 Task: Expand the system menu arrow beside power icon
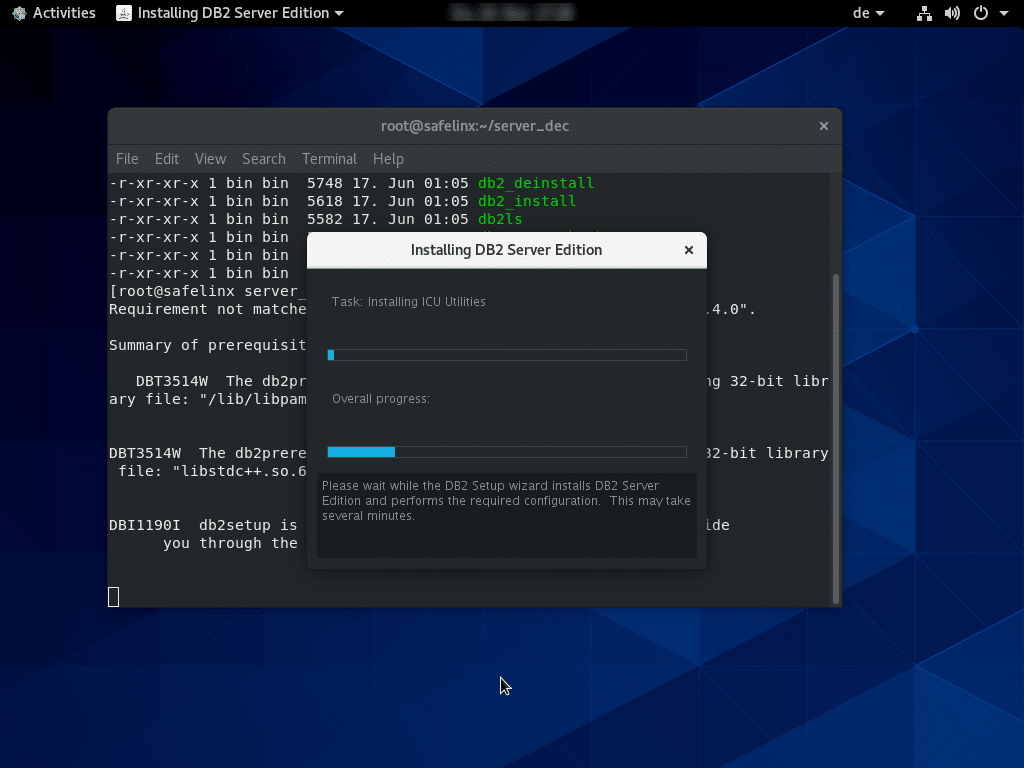pos(1002,13)
